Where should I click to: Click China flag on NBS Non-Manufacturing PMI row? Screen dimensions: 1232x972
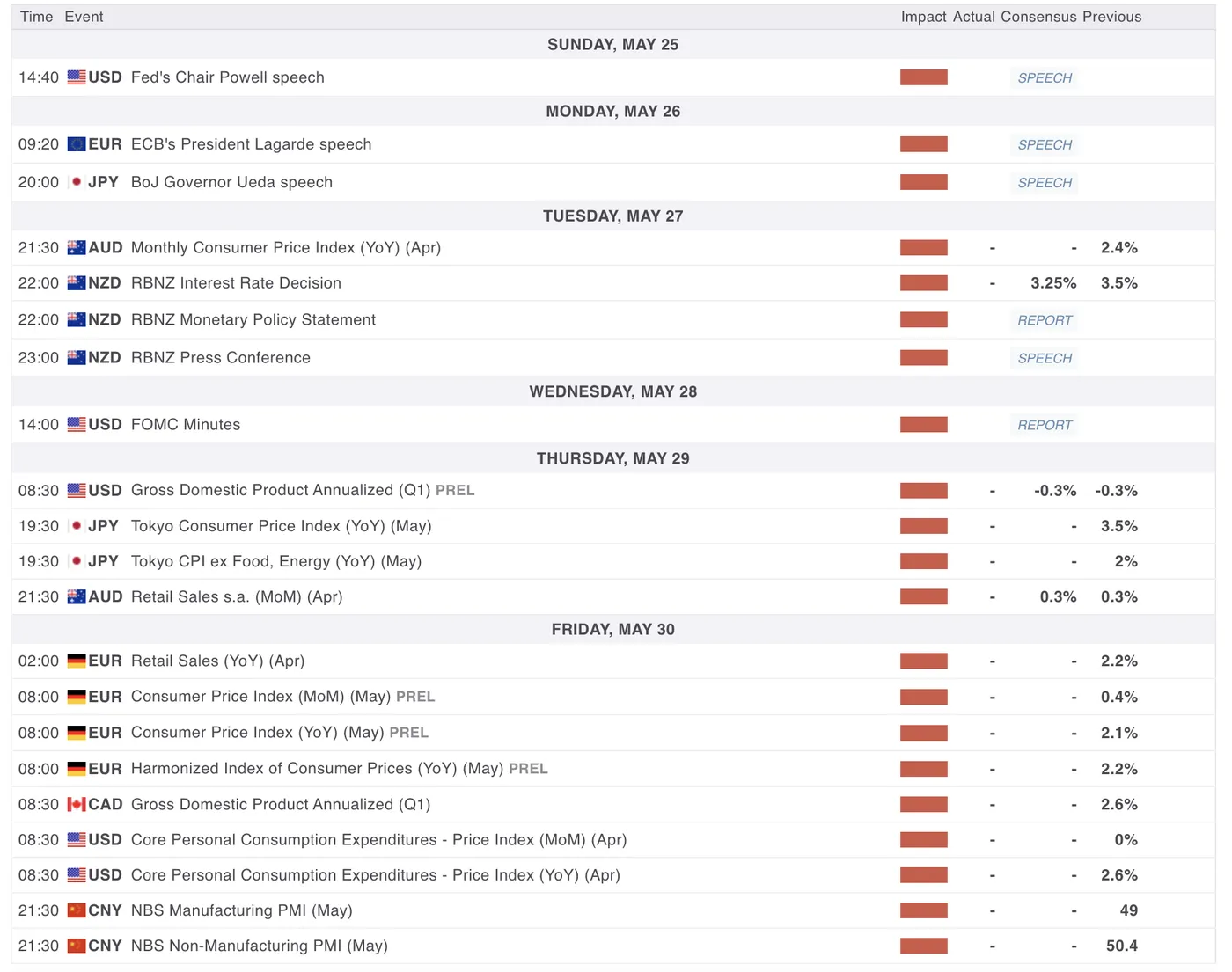click(77, 946)
